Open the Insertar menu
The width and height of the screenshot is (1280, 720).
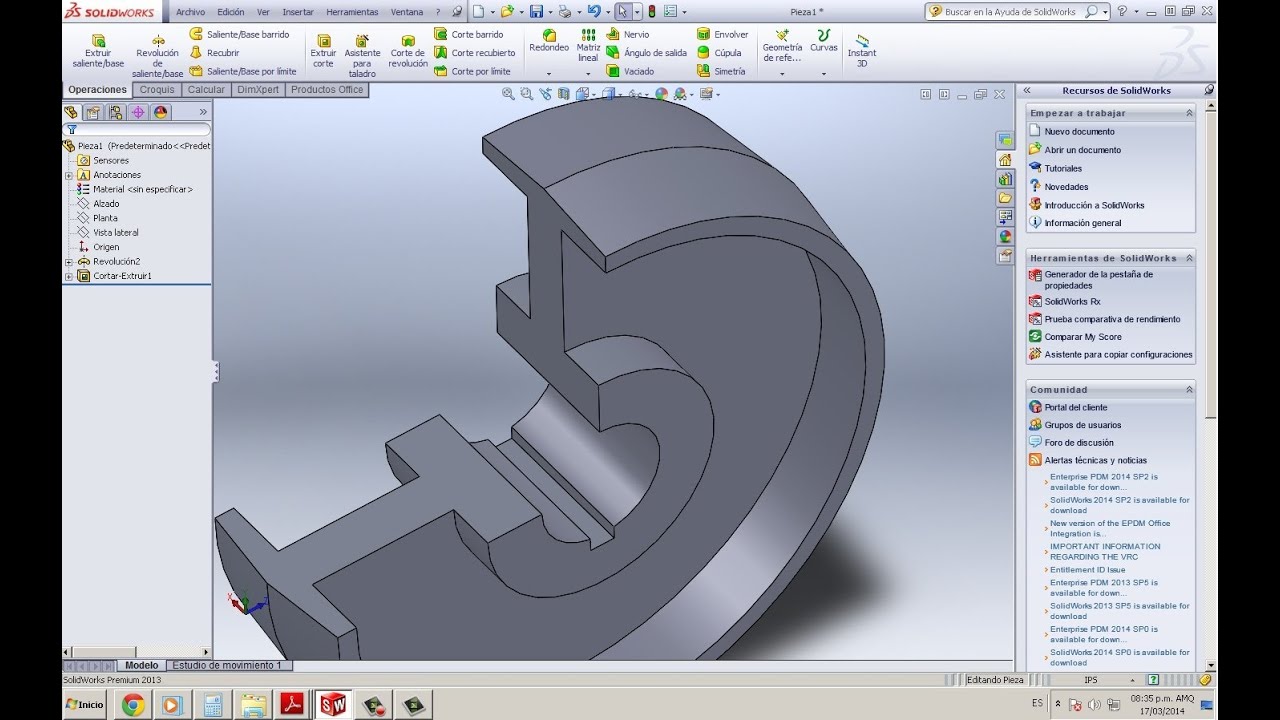click(x=298, y=12)
